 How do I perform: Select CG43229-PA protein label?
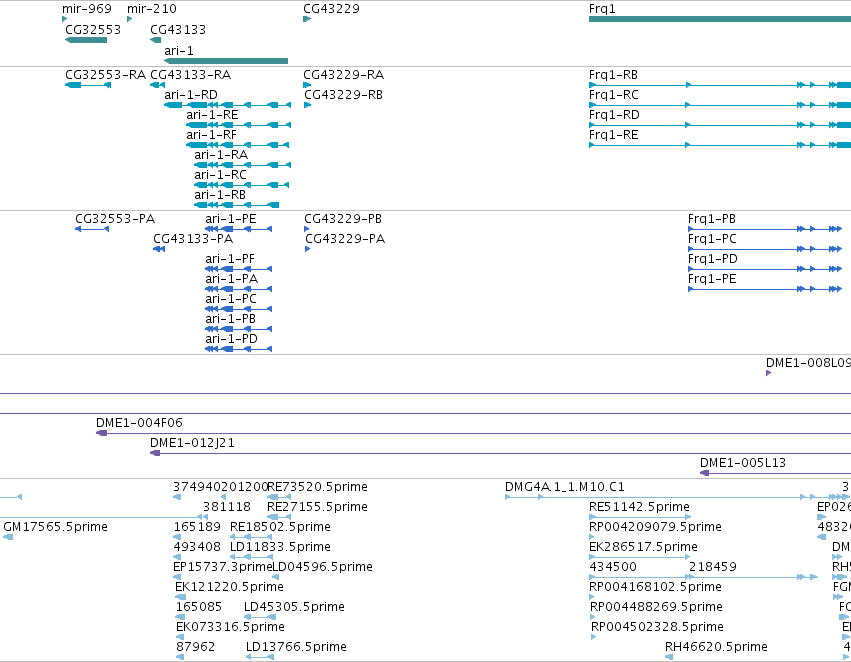coord(345,239)
